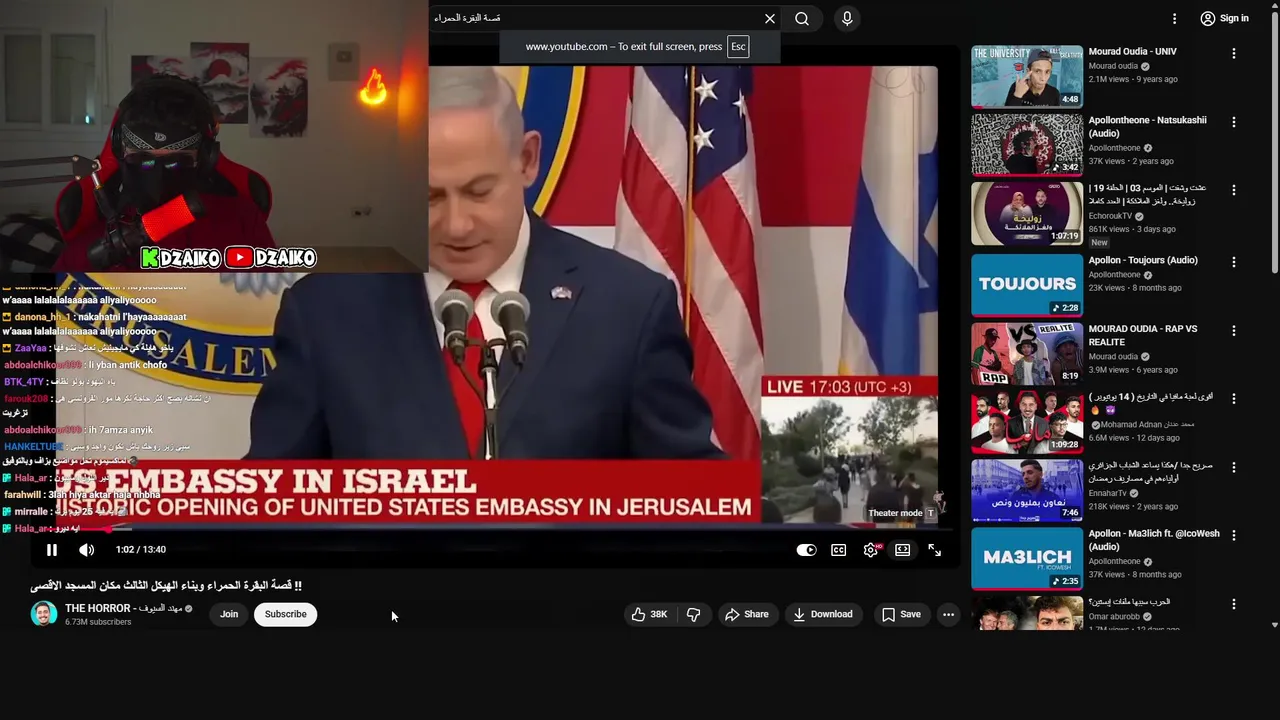Like the video with 38K likes

(649, 614)
